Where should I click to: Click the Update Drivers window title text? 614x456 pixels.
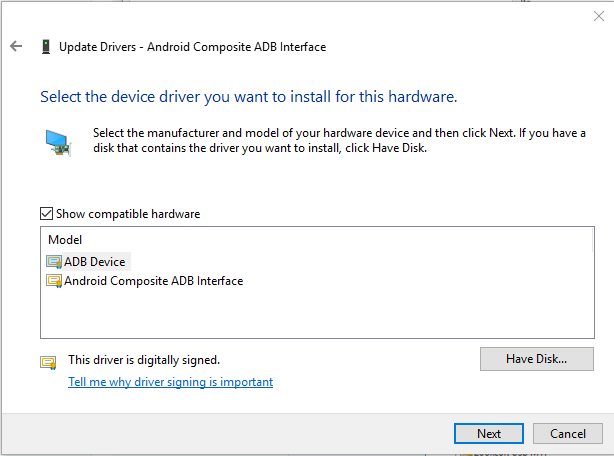(x=192, y=47)
